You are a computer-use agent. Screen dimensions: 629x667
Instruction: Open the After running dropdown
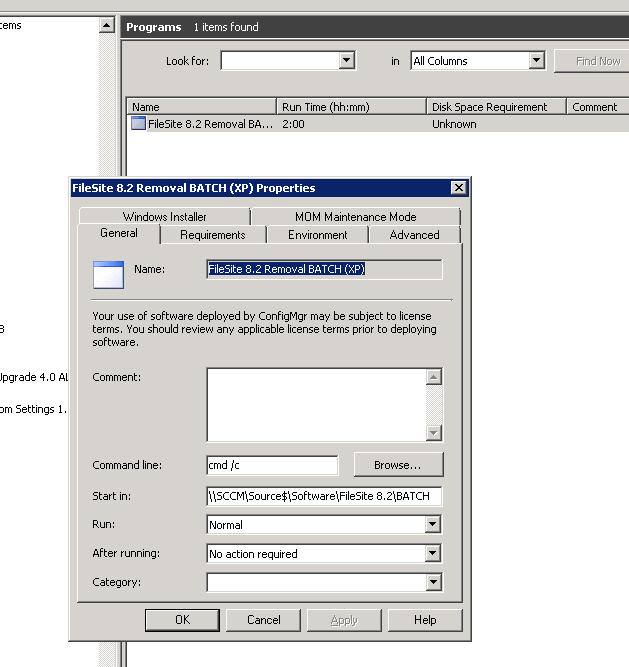pyautogui.click(x=432, y=554)
